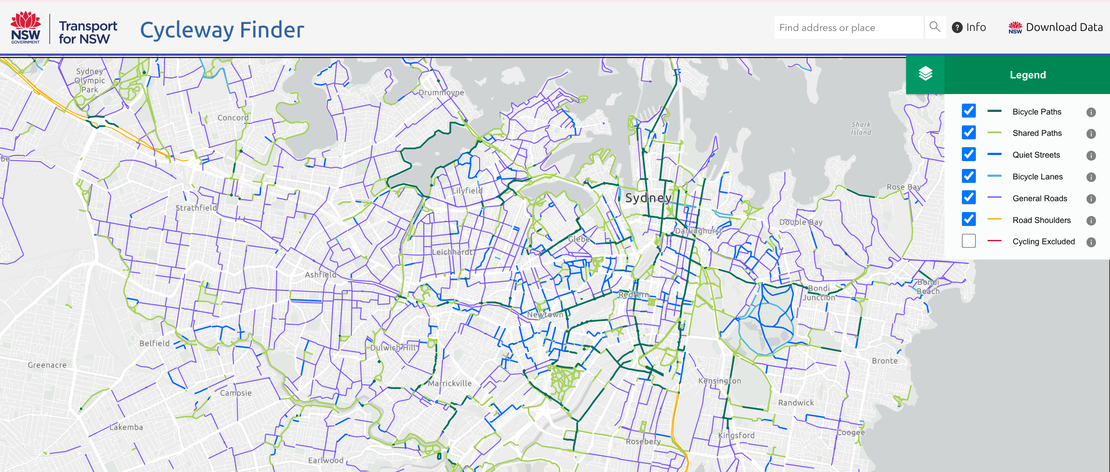Image resolution: width=1110 pixels, height=472 pixels.
Task: Uncheck the Bicycle Lanes layer
Action: [x=969, y=175]
